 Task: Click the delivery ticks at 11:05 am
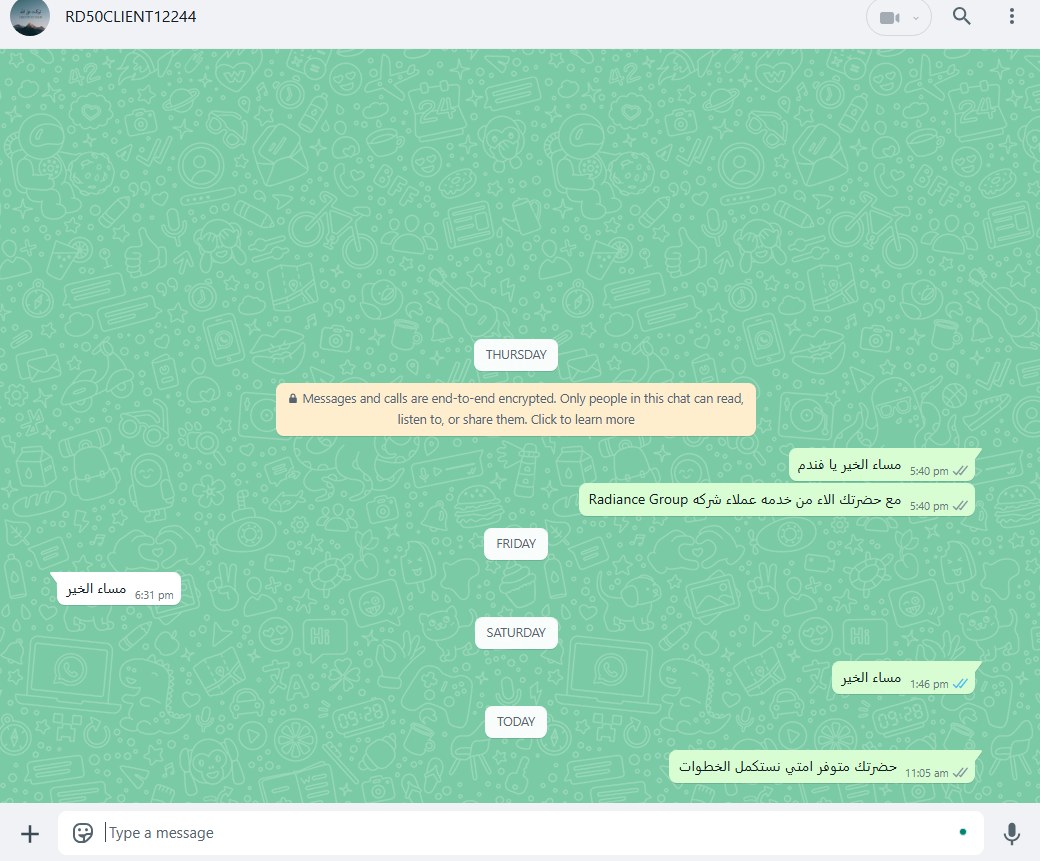[x=960, y=773]
